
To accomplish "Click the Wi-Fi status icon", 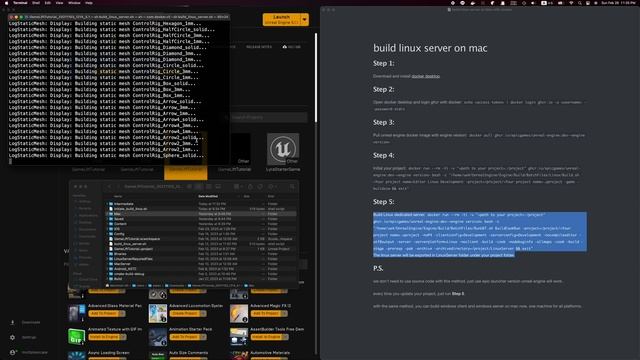I will (x=571, y=3).
